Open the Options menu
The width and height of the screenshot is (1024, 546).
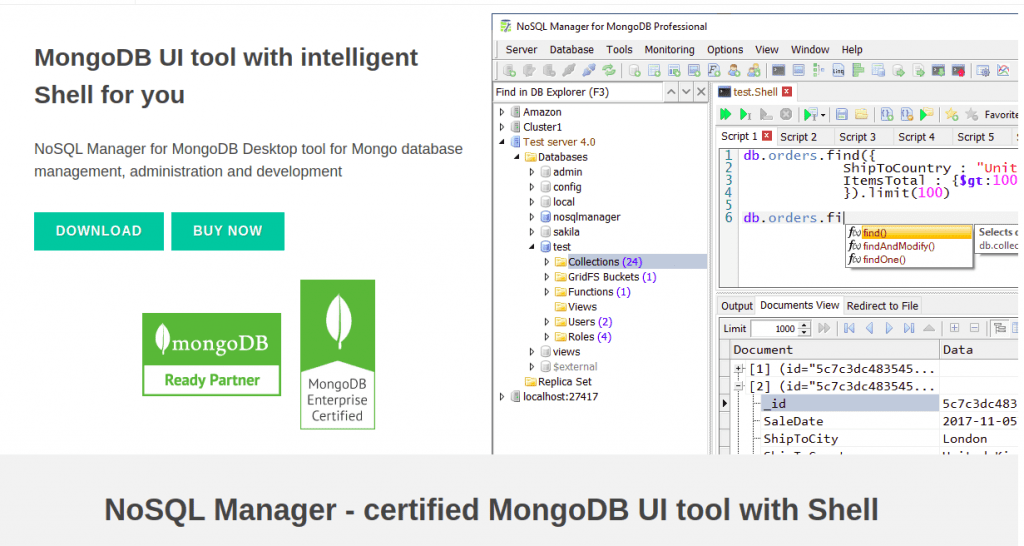click(x=725, y=50)
